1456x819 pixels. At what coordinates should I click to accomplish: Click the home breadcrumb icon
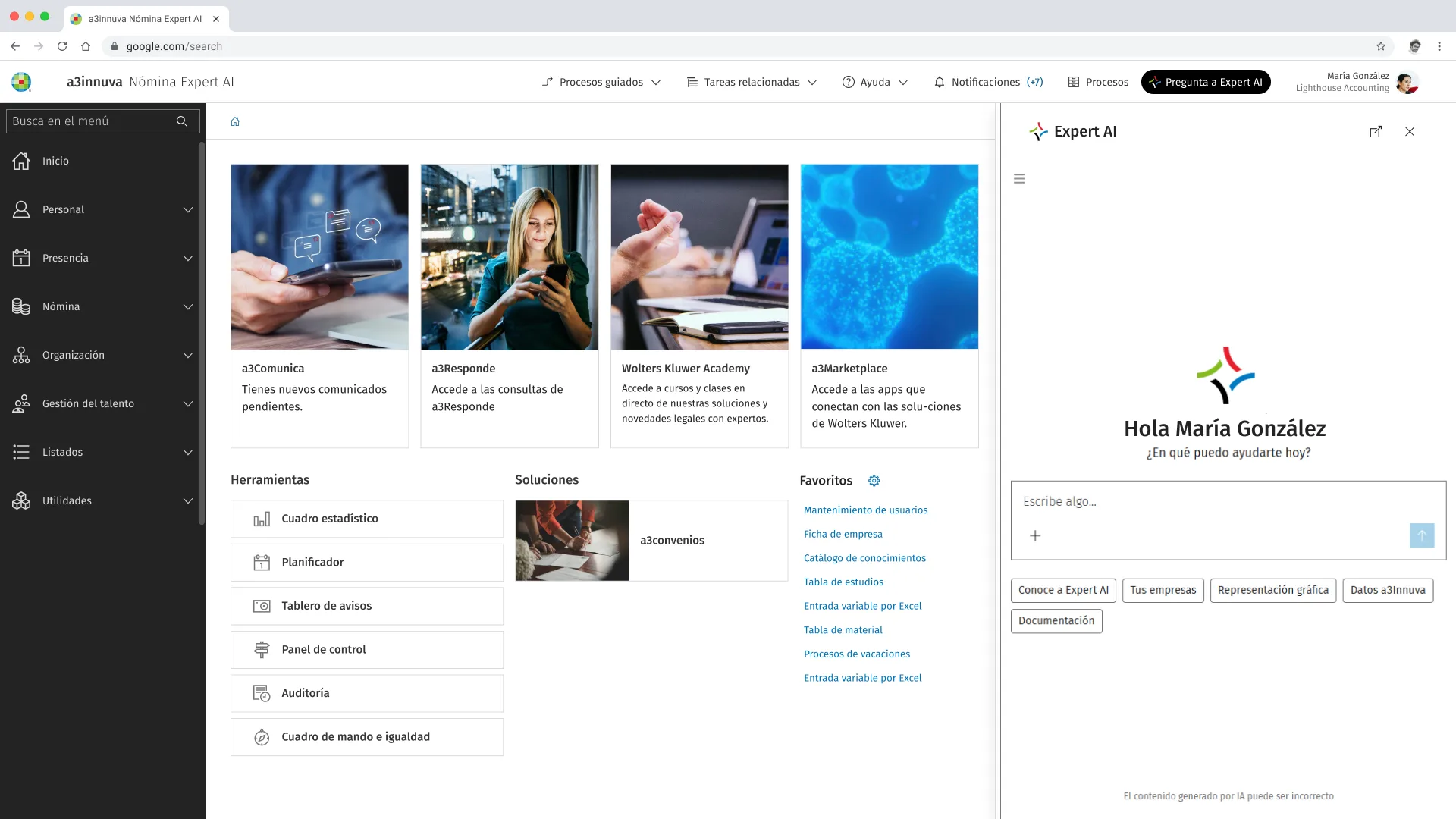tap(235, 121)
